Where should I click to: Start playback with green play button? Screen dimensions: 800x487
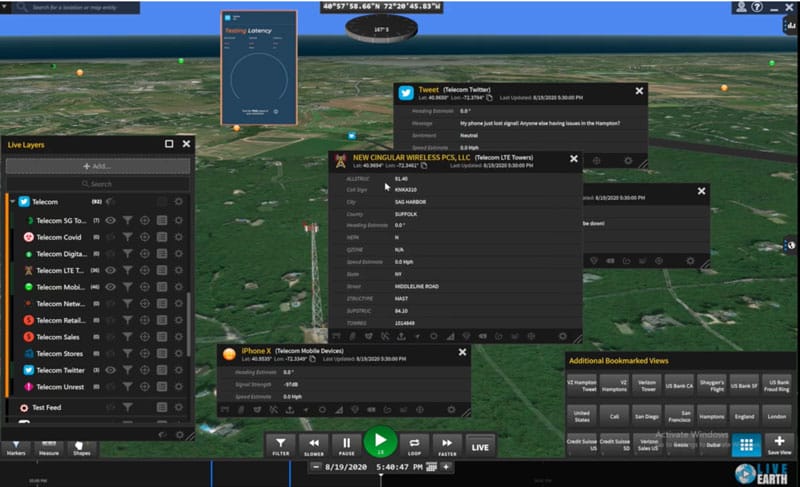coord(380,442)
